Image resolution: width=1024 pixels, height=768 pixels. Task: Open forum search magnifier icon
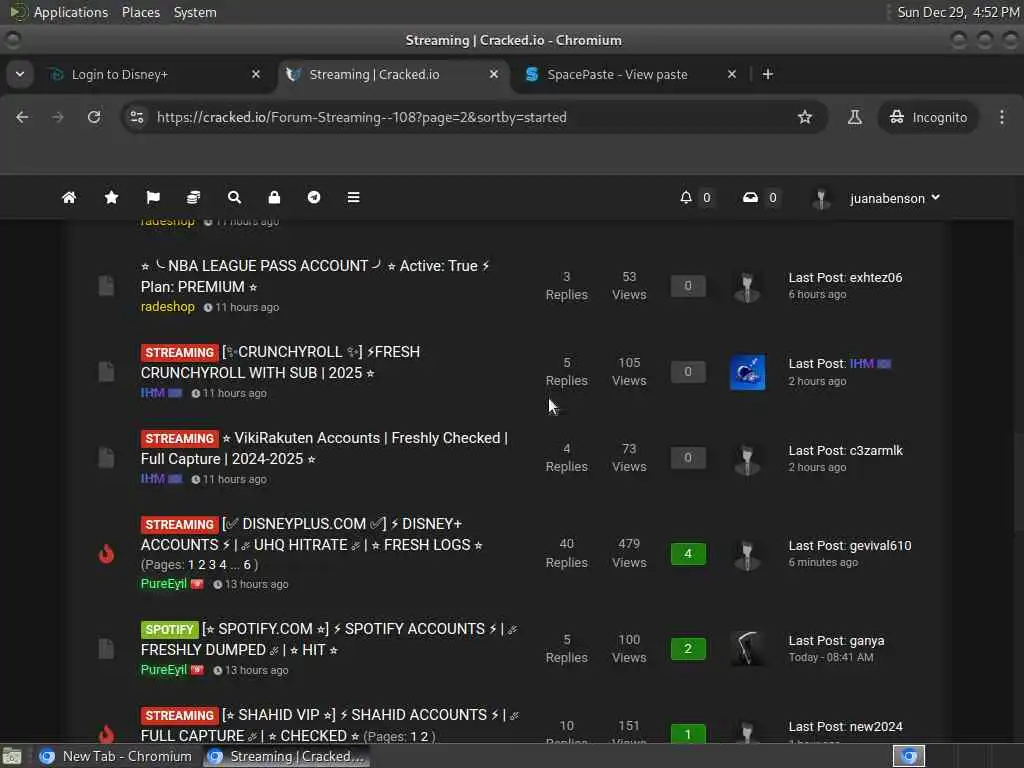coord(234,197)
